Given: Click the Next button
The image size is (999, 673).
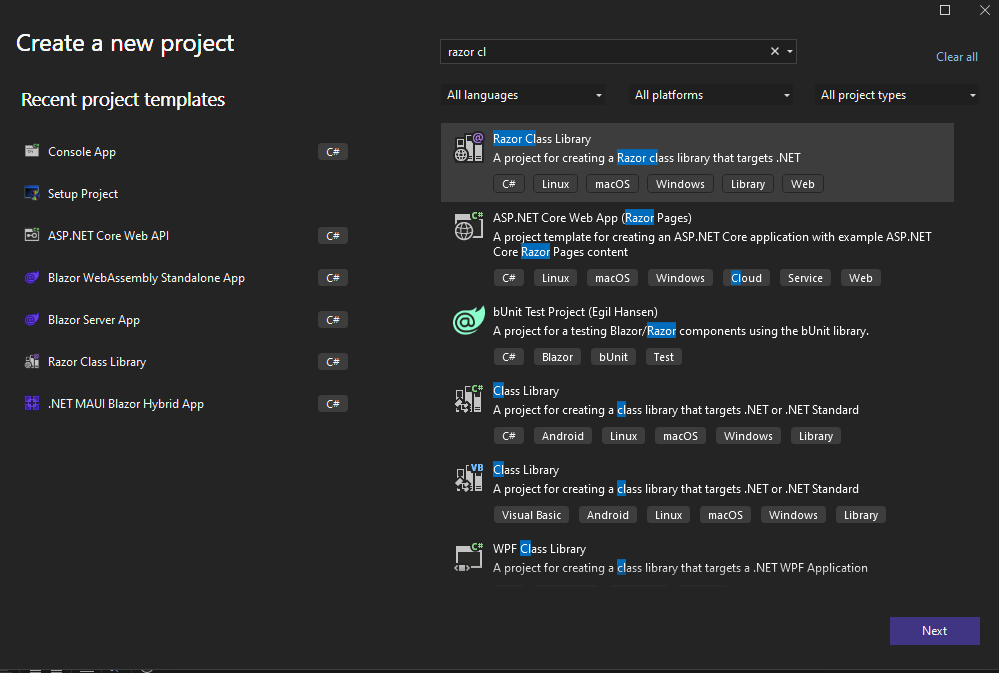Looking at the screenshot, I should 935,630.
